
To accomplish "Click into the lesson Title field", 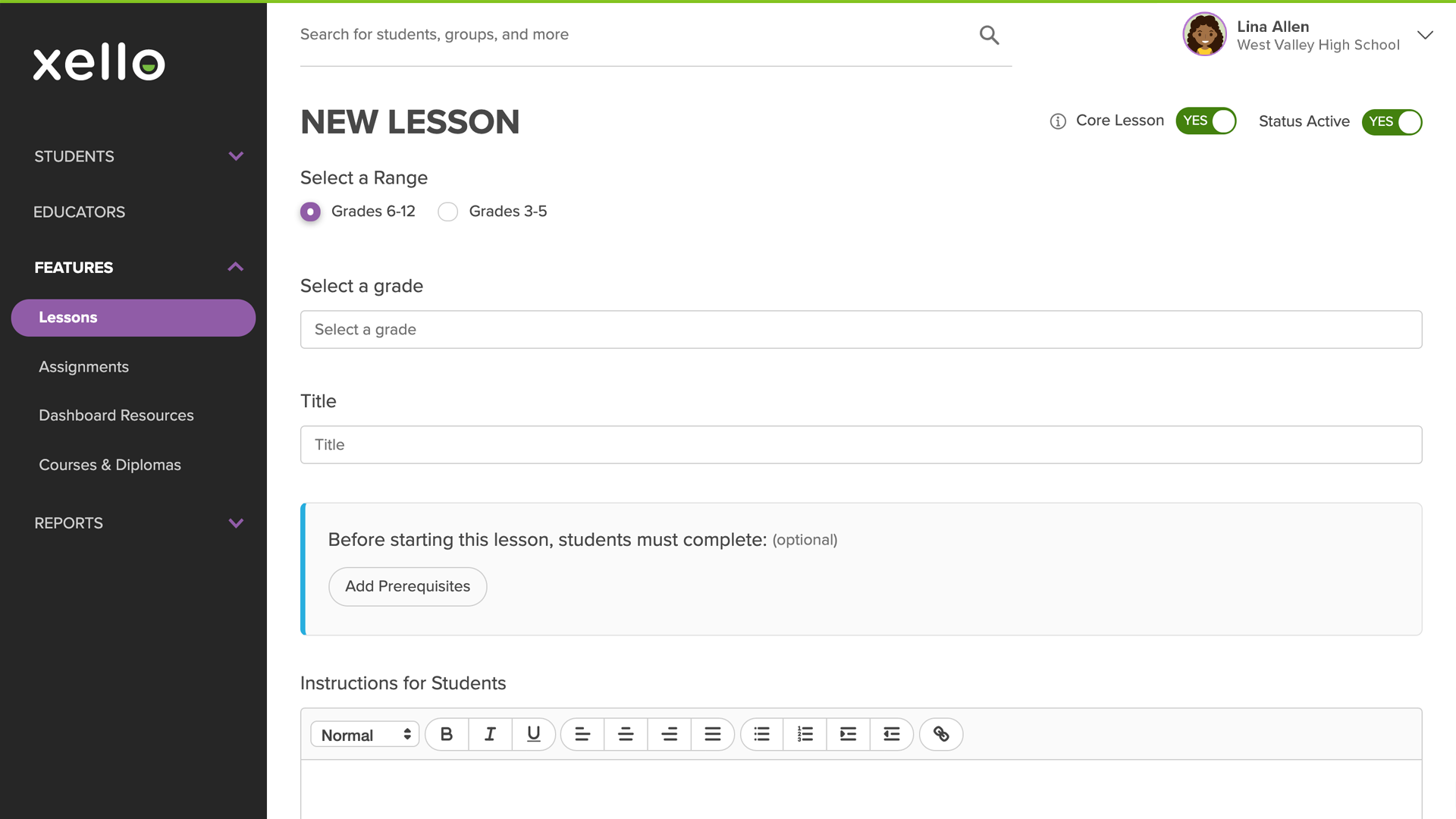I will point(861,445).
